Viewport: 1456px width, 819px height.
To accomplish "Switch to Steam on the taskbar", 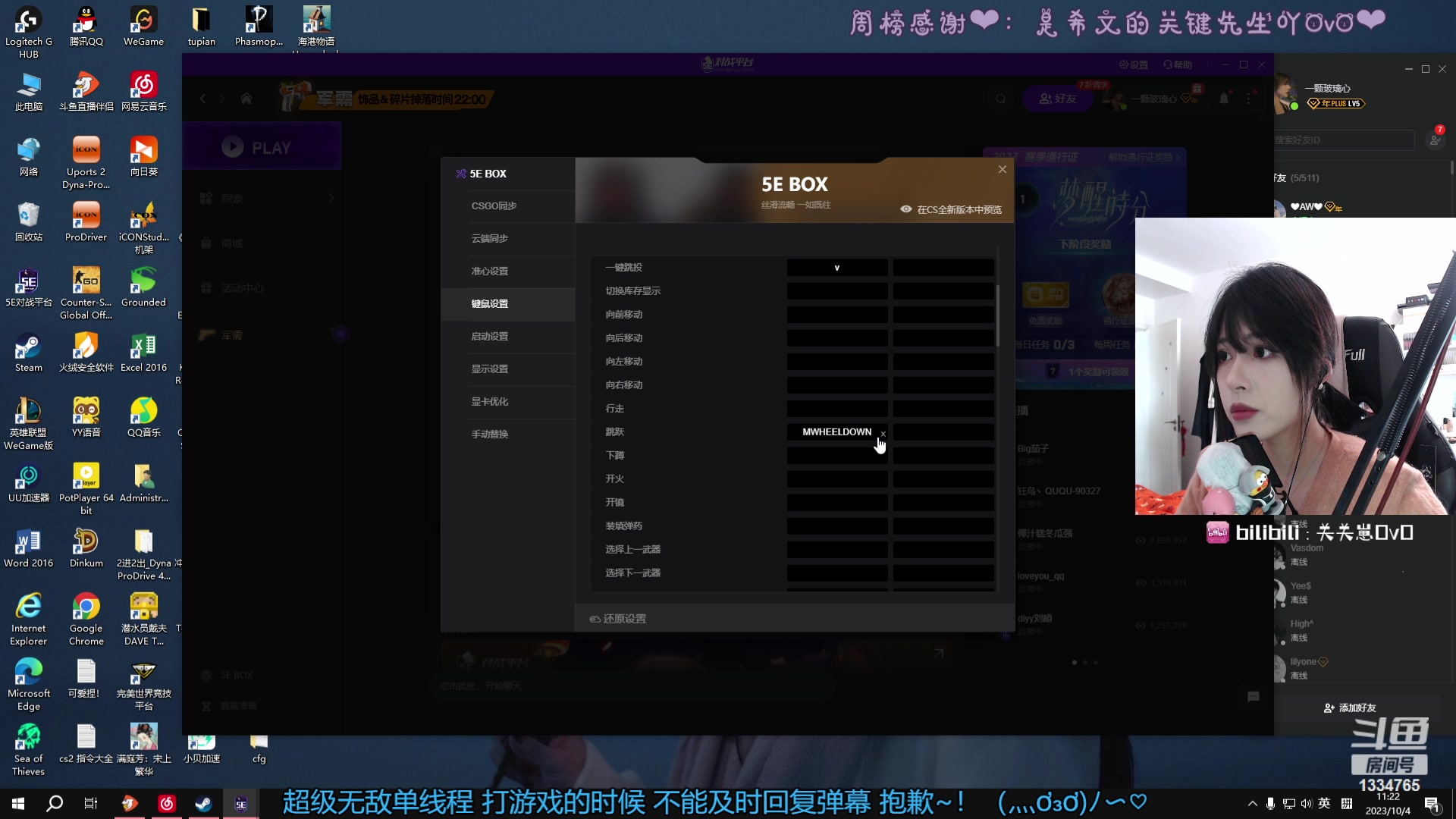I will coord(203,803).
